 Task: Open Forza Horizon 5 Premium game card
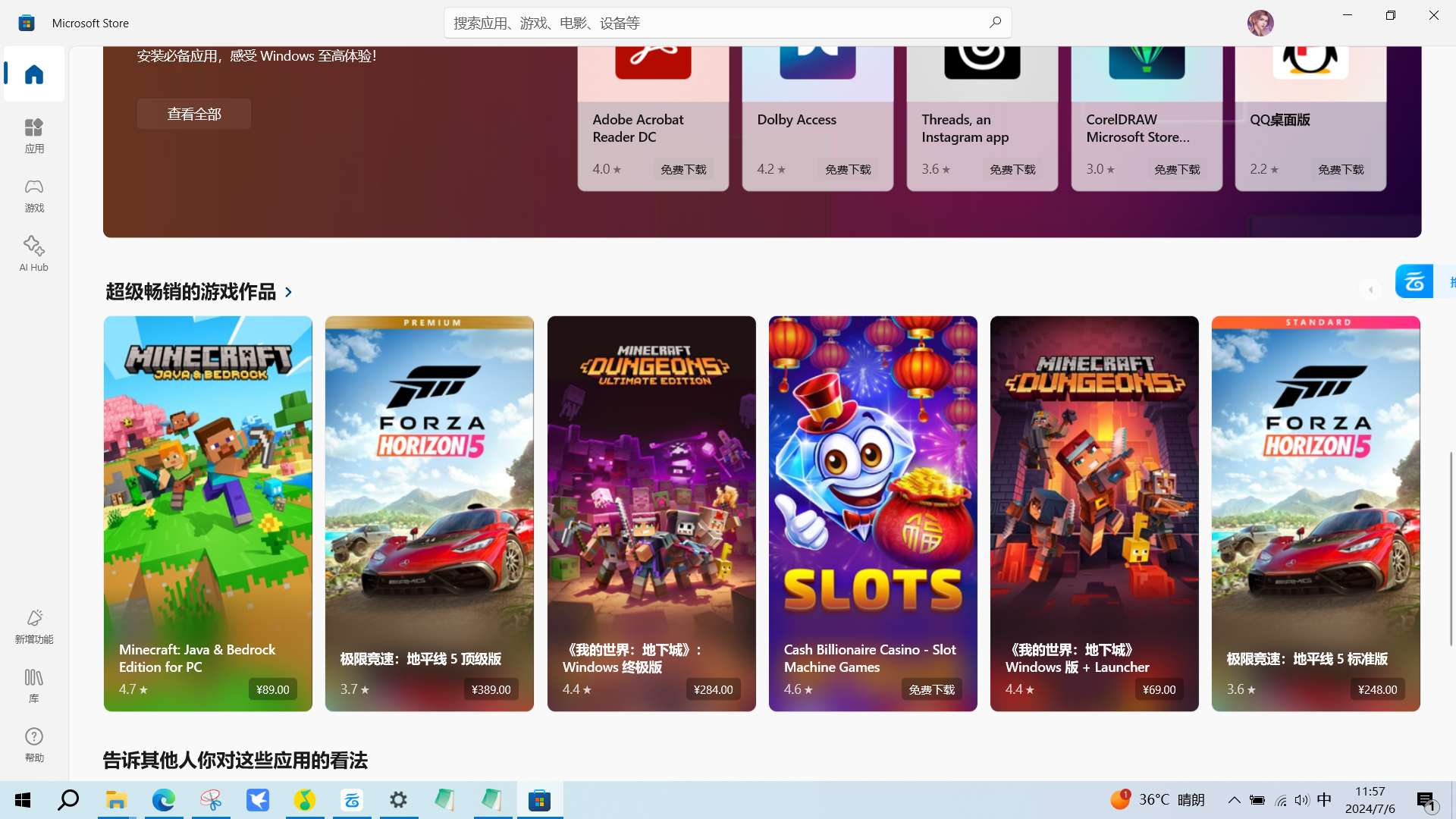(429, 513)
